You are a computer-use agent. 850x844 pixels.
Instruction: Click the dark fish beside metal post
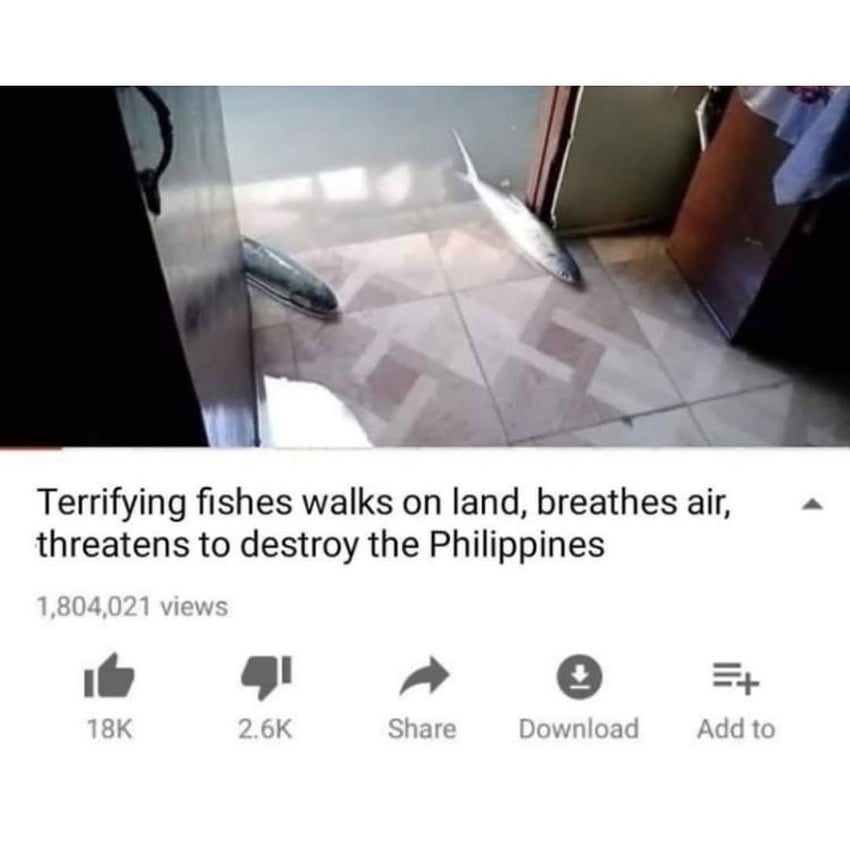point(289,277)
